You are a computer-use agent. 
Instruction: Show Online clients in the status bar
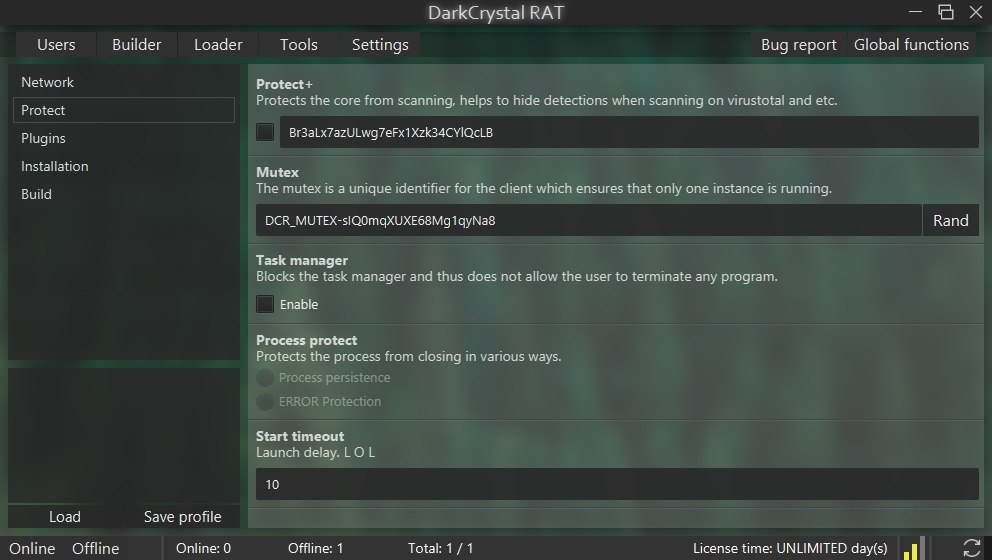[x=32, y=549]
